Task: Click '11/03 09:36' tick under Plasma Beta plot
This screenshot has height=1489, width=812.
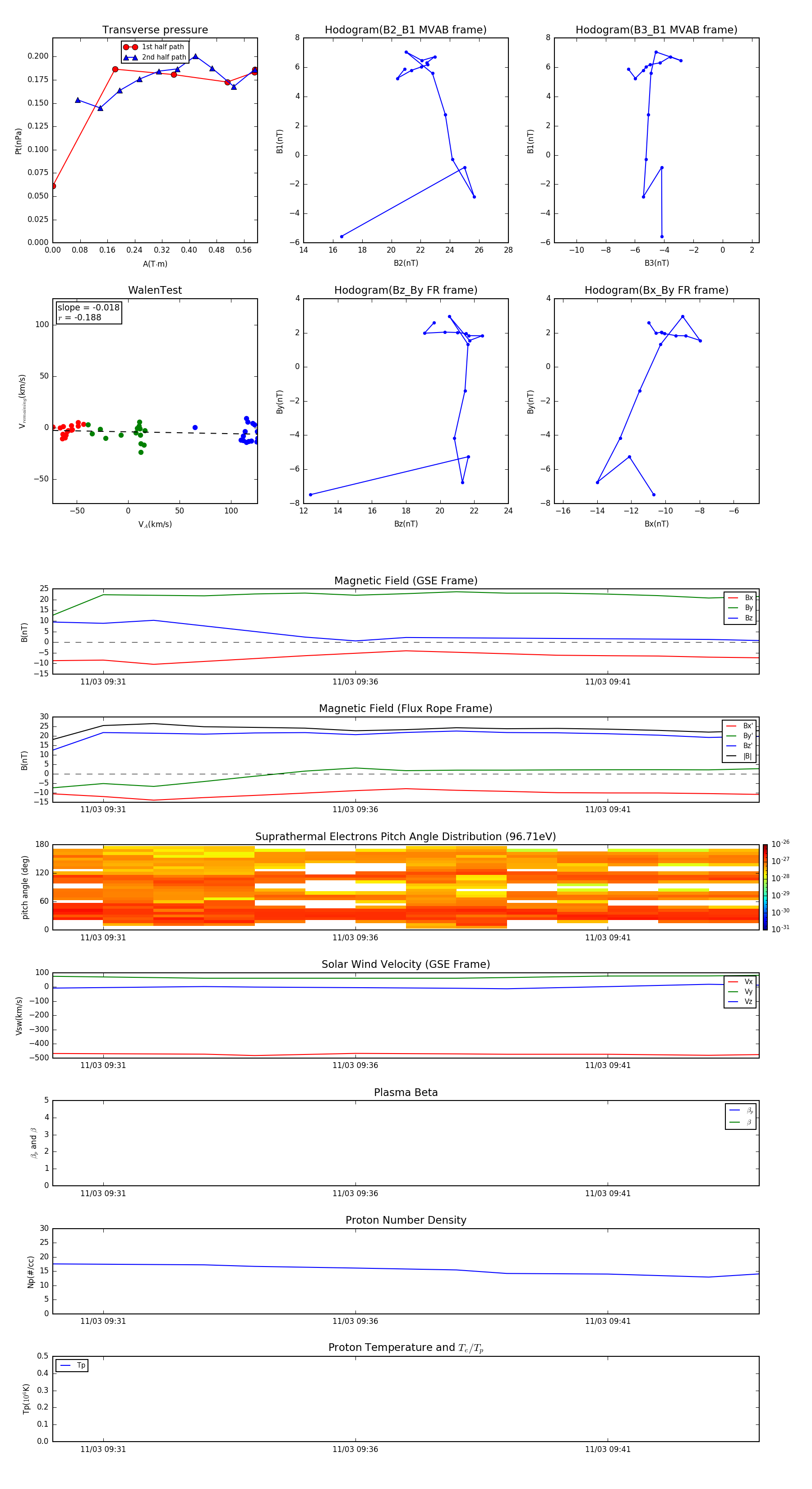Action: tap(355, 1193)
